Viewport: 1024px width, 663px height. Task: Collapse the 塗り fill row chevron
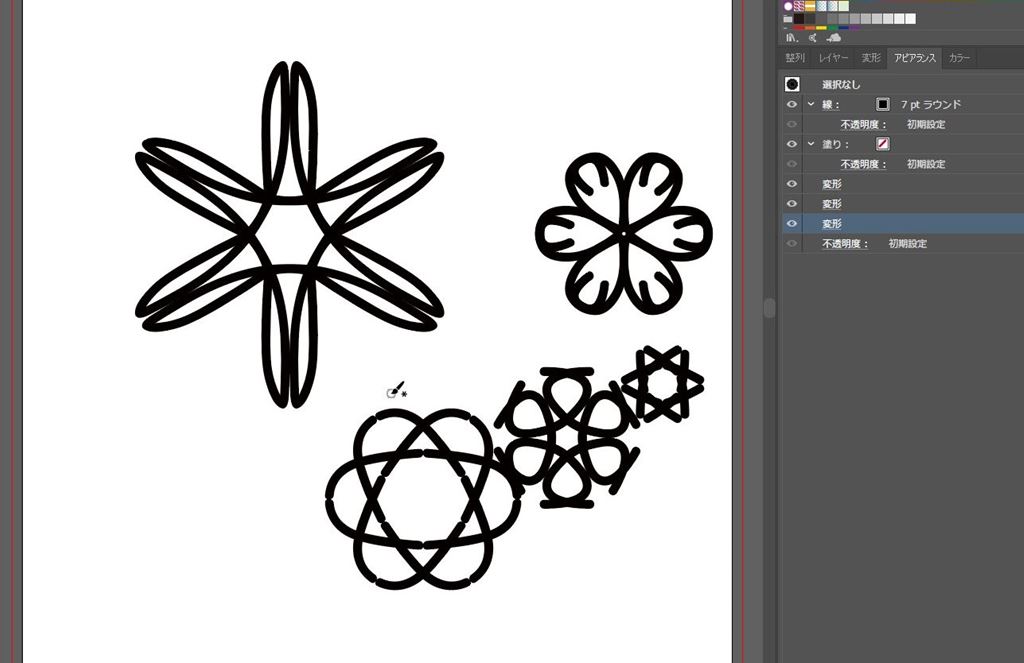(811, 144)
